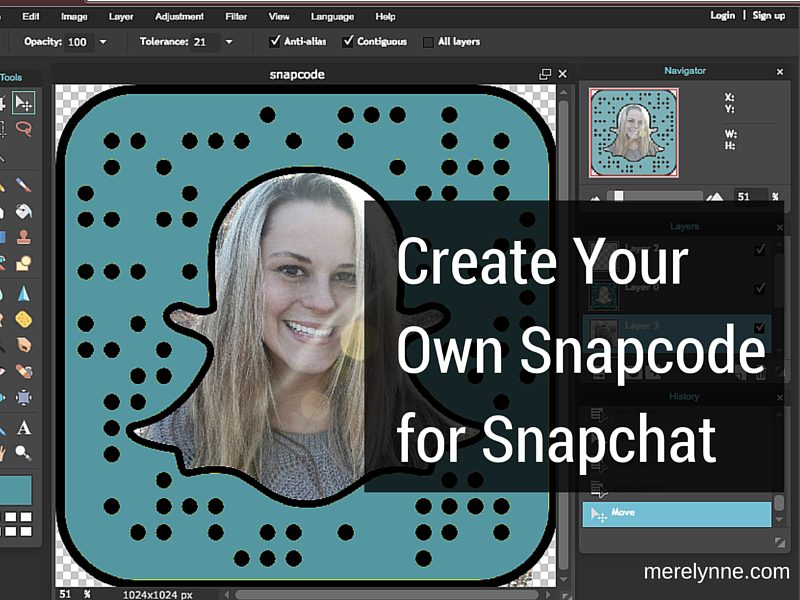Click the Navigator snapcode thumbnail preview
This screenshot has width=800, height=600.
634,133
